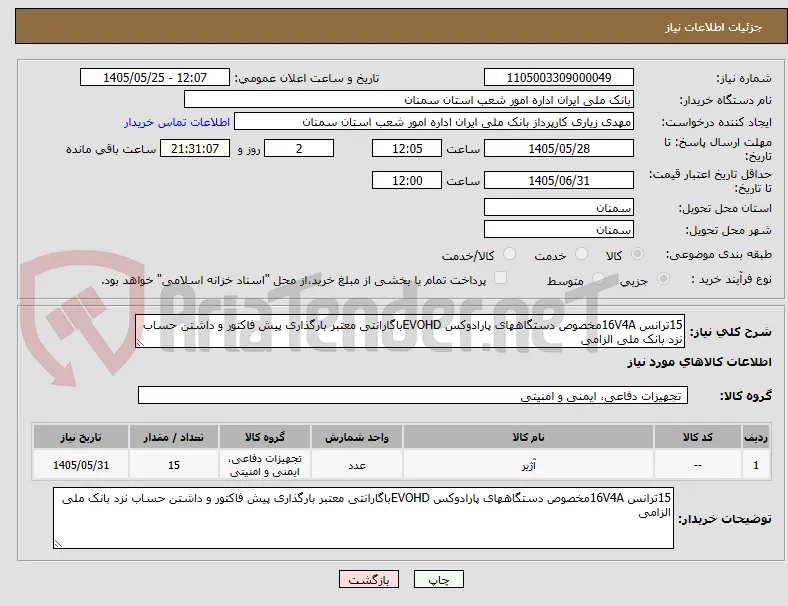Click the table cell تجهیزات دفاعی، ایمنی و امنیتی
The width and height of the screenshot is (788, 606).
click(x=265, y=465)
